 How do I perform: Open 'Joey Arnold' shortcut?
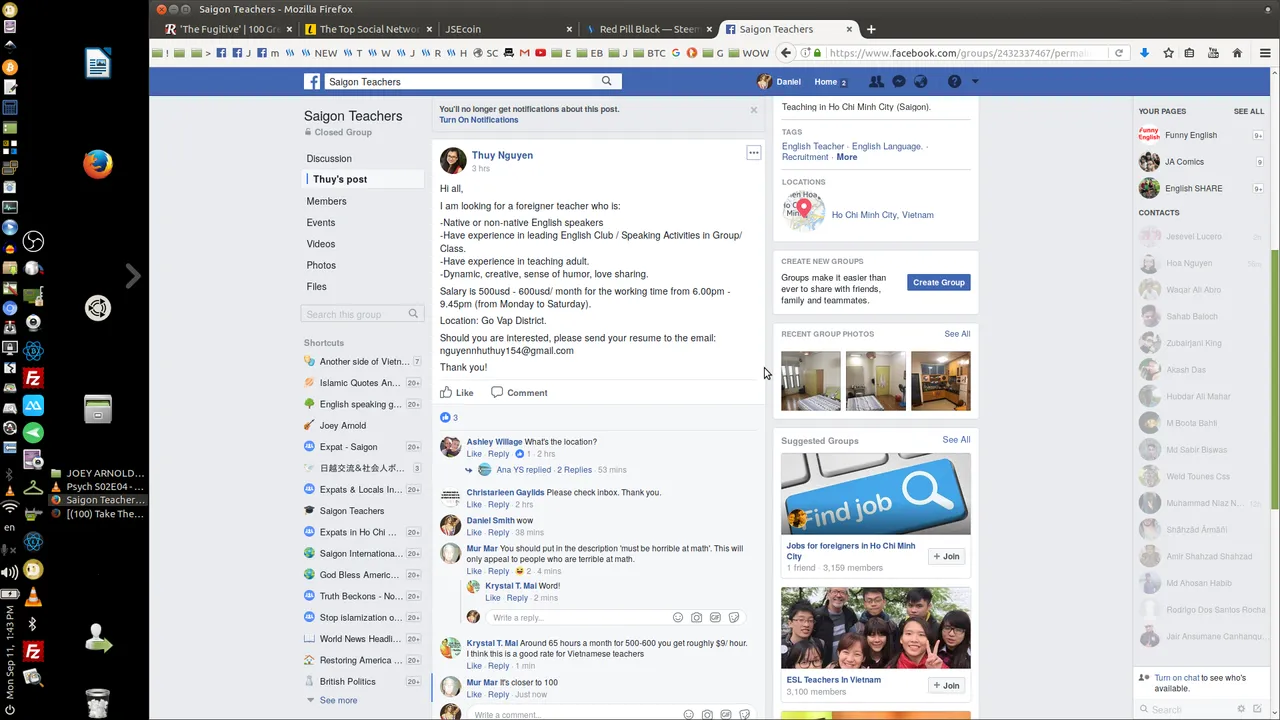[342, 426]
